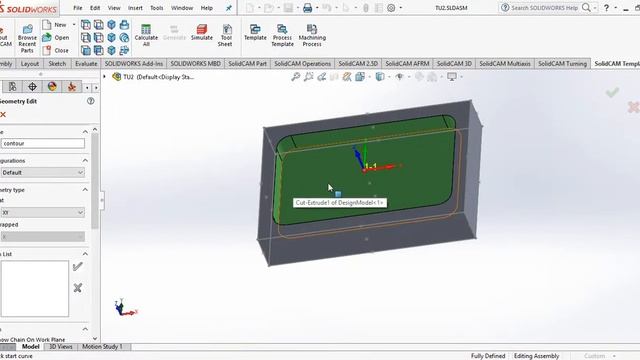Show more manager tabs right arrow

click(96, 87)
